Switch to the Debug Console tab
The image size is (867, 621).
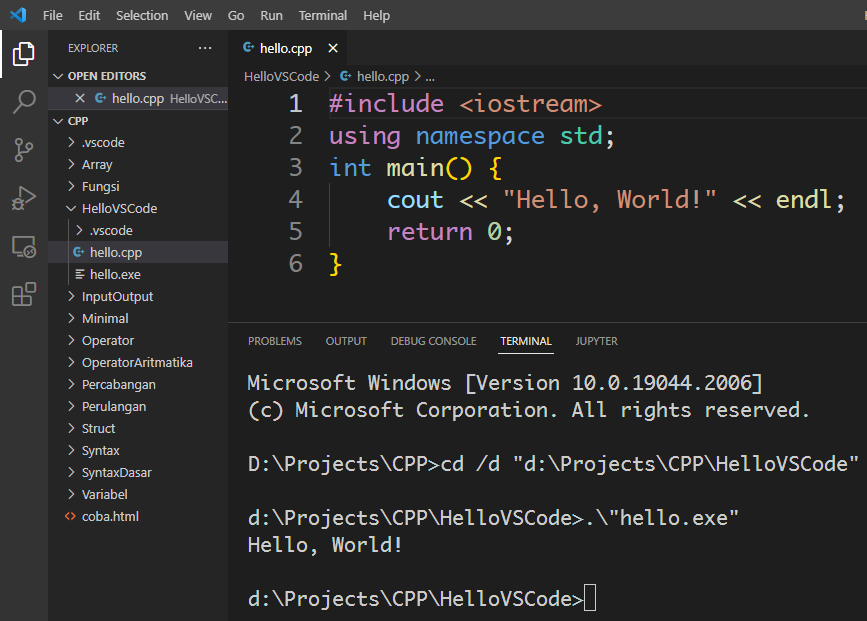[x=433, y=341]
